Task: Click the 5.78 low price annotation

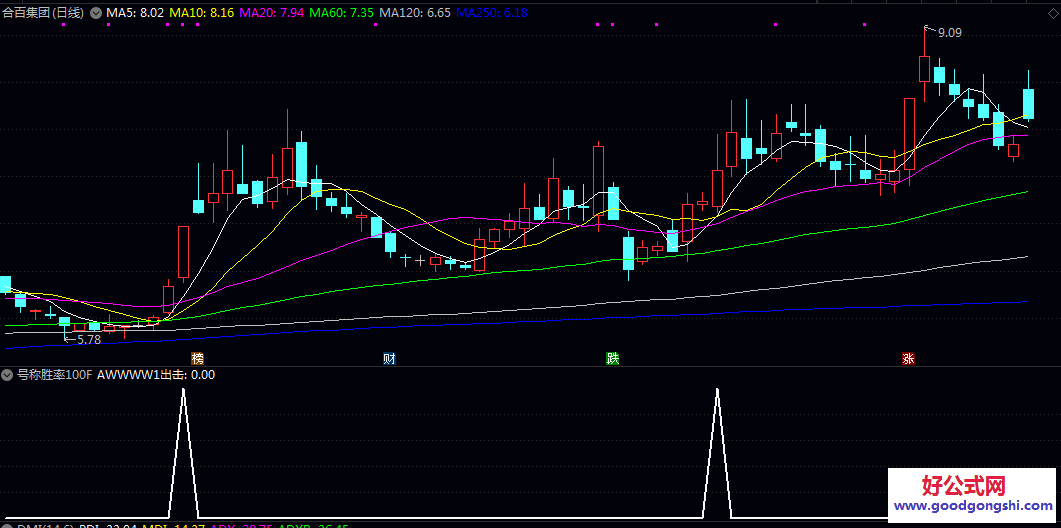Action: pos(88,340)
